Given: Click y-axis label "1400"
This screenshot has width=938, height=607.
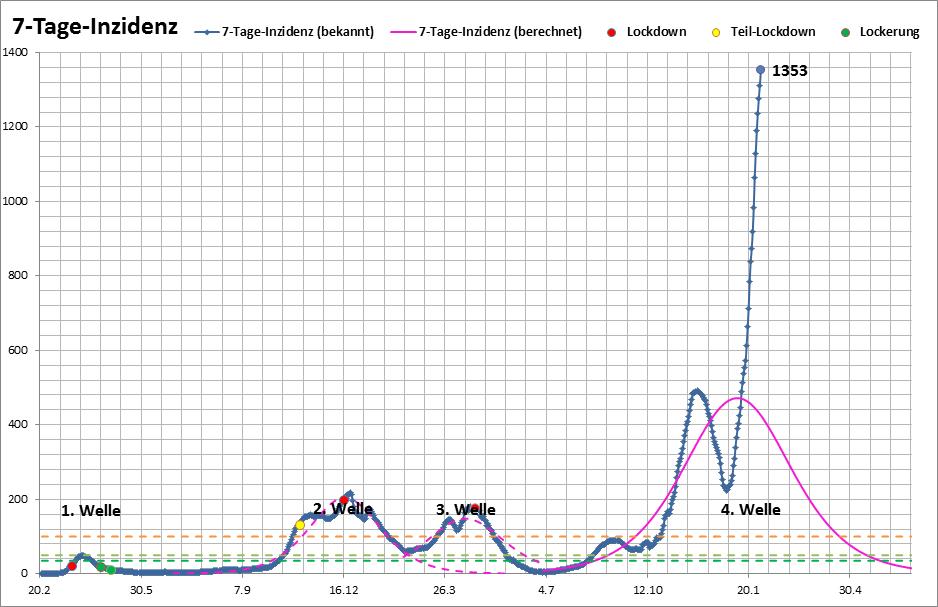Looking at the screenshot, I should point(15,52).
